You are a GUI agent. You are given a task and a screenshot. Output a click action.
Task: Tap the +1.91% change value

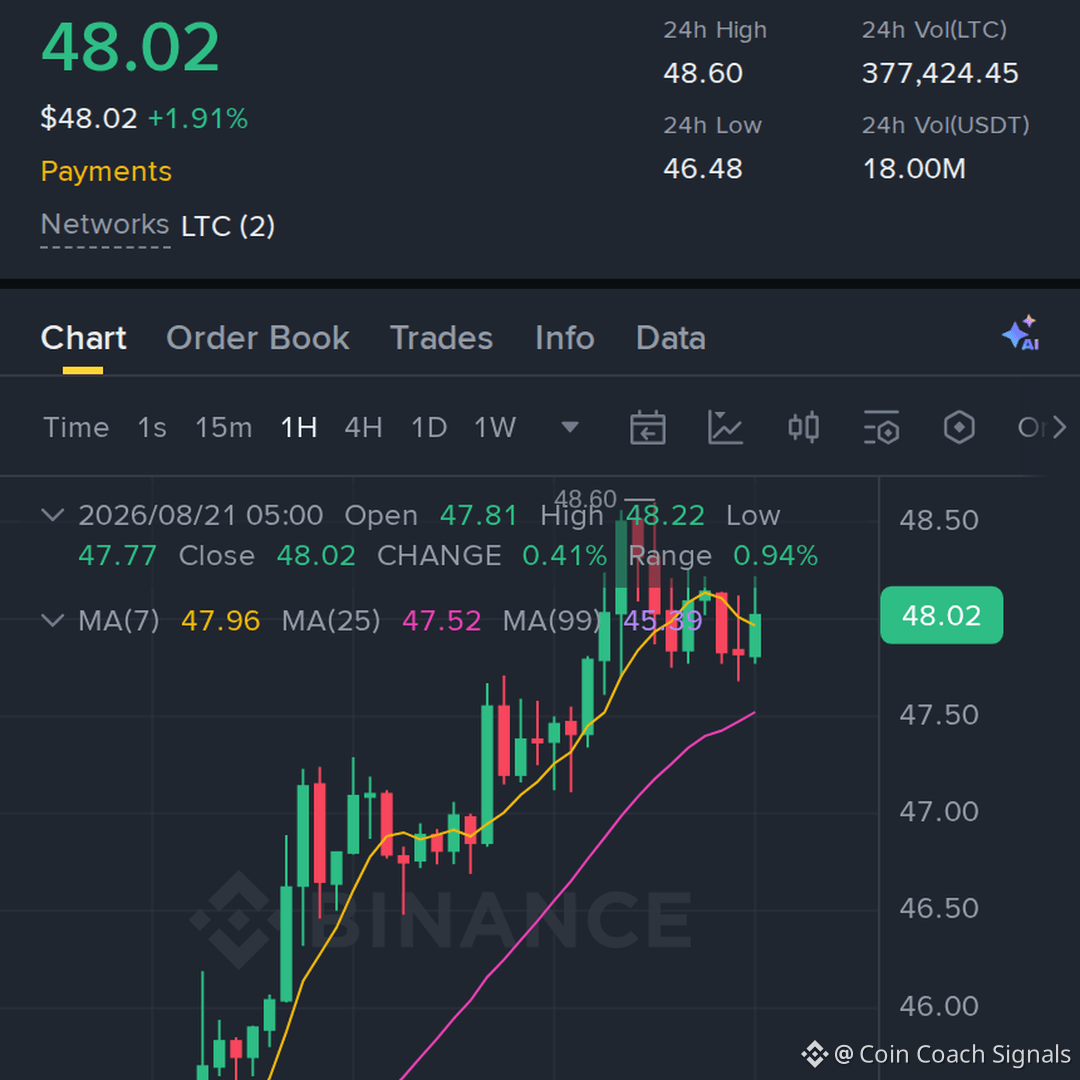pos(198,118)
